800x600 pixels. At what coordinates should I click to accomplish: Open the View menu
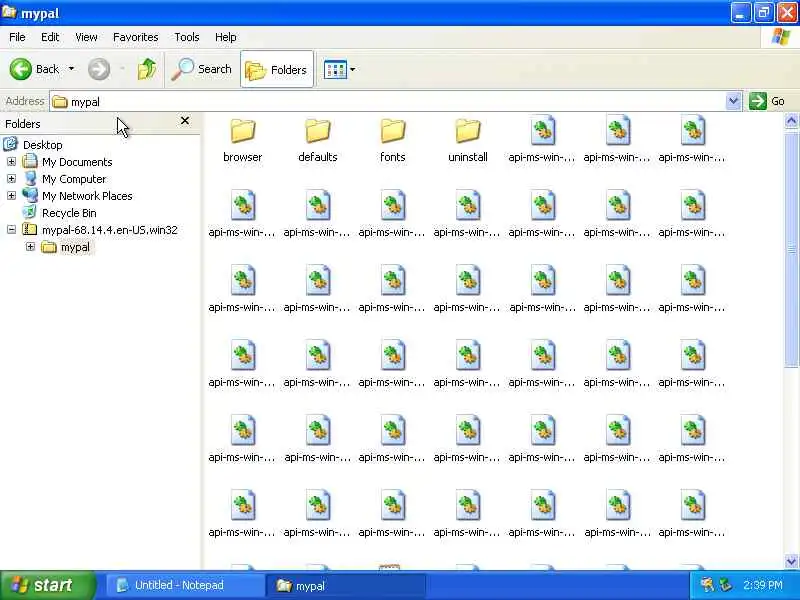(x=86, y=37)
